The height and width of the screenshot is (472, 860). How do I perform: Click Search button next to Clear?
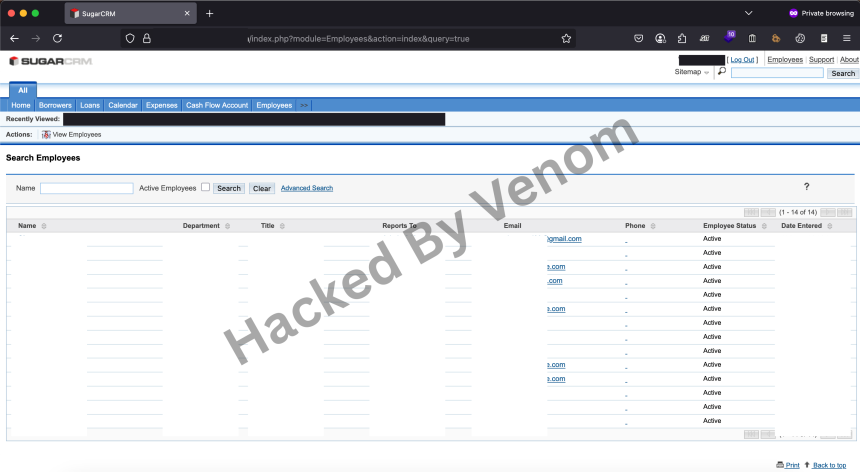click(x=229, y=188)
